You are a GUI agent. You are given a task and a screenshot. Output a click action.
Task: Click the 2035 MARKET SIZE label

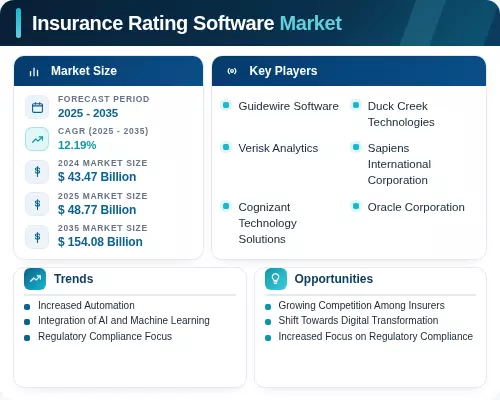pyautogui.click(x=103, y=228)
